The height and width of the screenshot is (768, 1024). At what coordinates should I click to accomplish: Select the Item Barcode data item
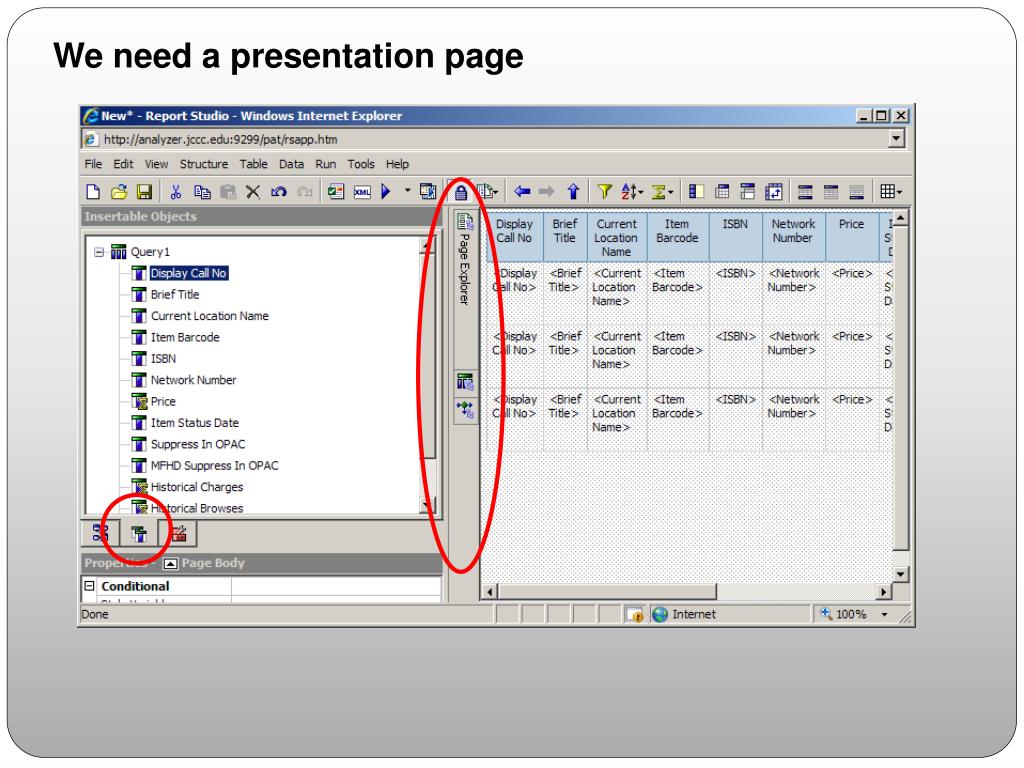[185, 338]
